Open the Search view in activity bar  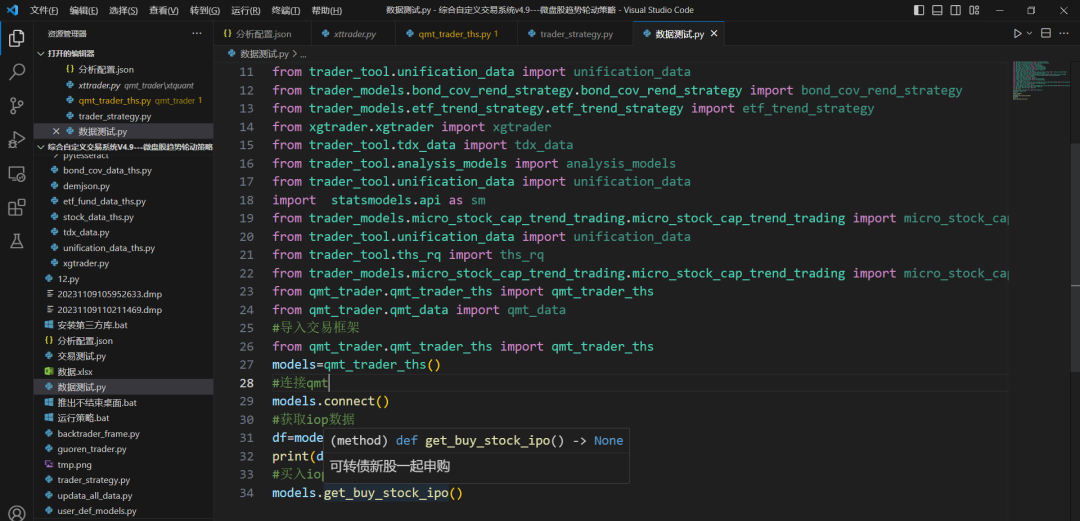pos(17,72)
